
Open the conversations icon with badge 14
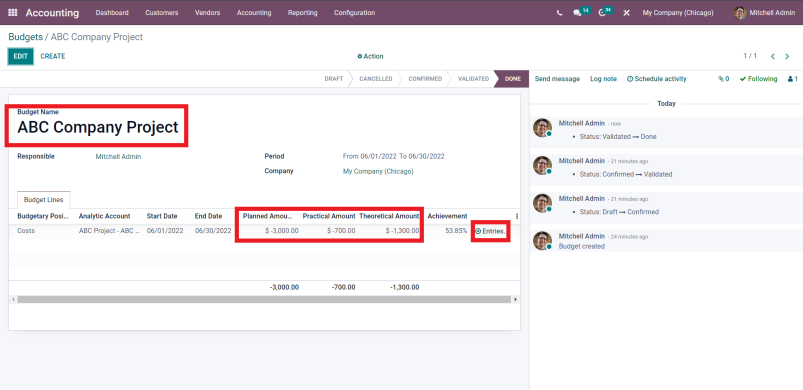point(581,12)
